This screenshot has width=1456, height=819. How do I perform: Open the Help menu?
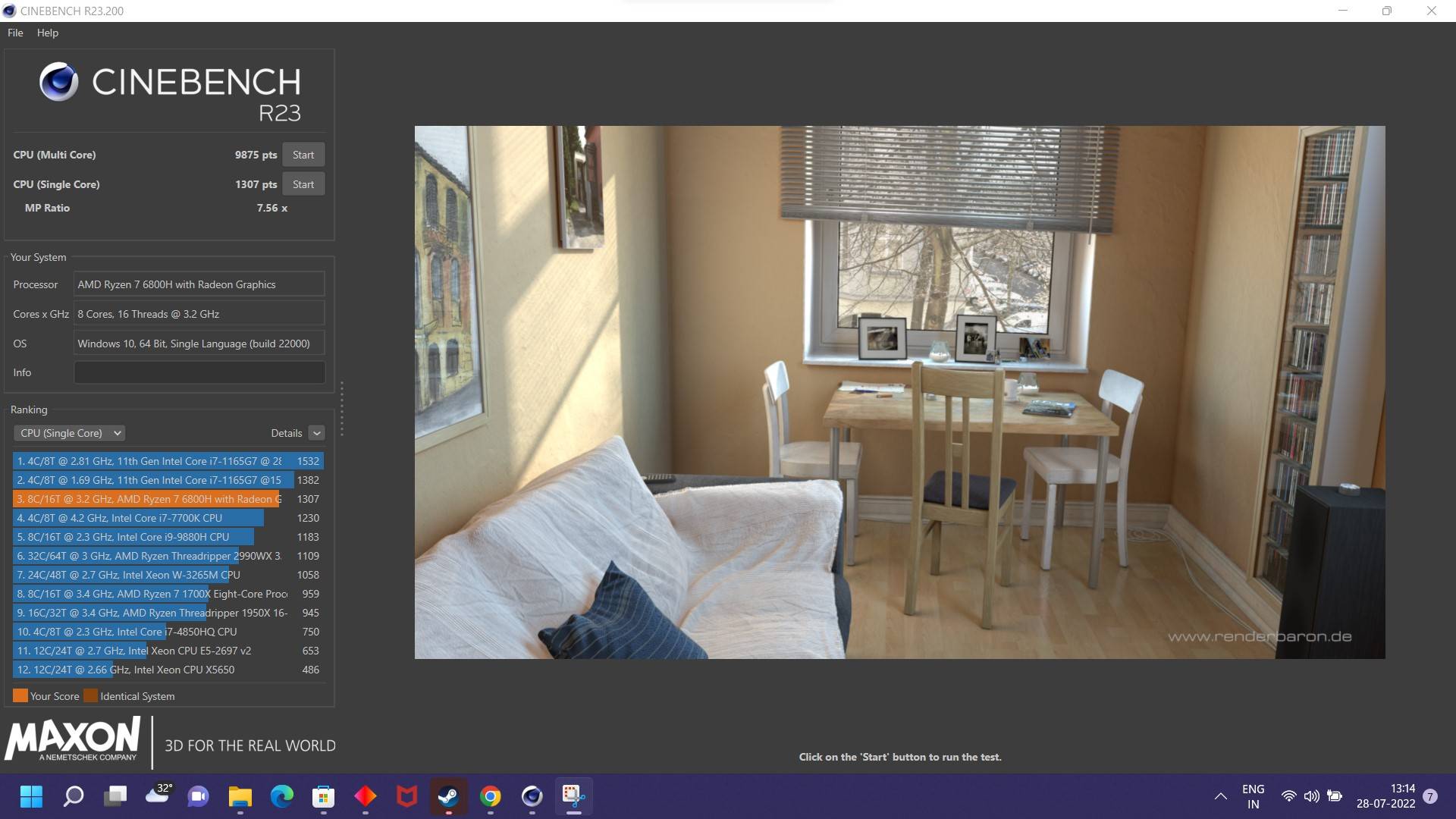[47, 33]
